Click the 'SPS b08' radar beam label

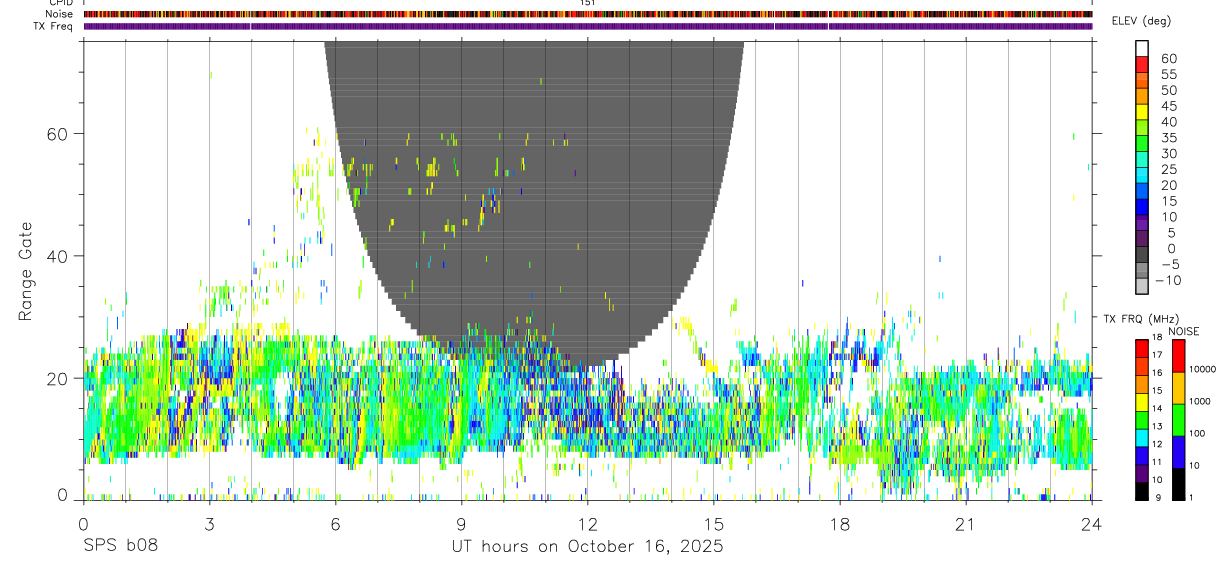pos(120,547)
